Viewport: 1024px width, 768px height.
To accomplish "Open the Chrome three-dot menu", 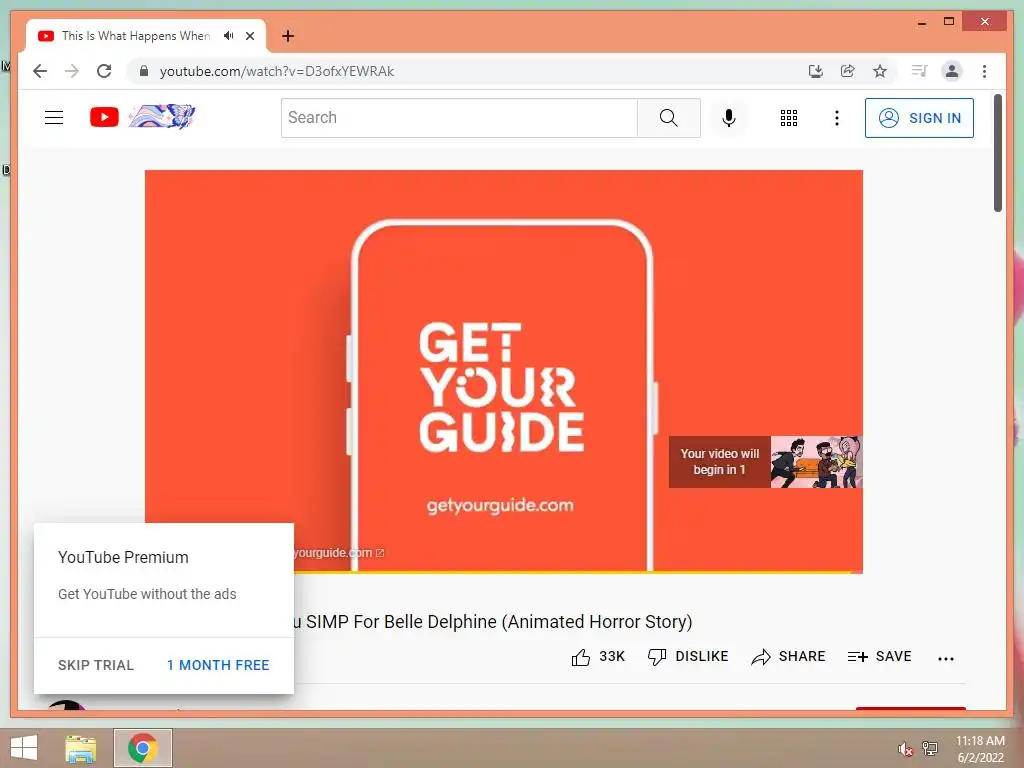I will coord(984,71).
